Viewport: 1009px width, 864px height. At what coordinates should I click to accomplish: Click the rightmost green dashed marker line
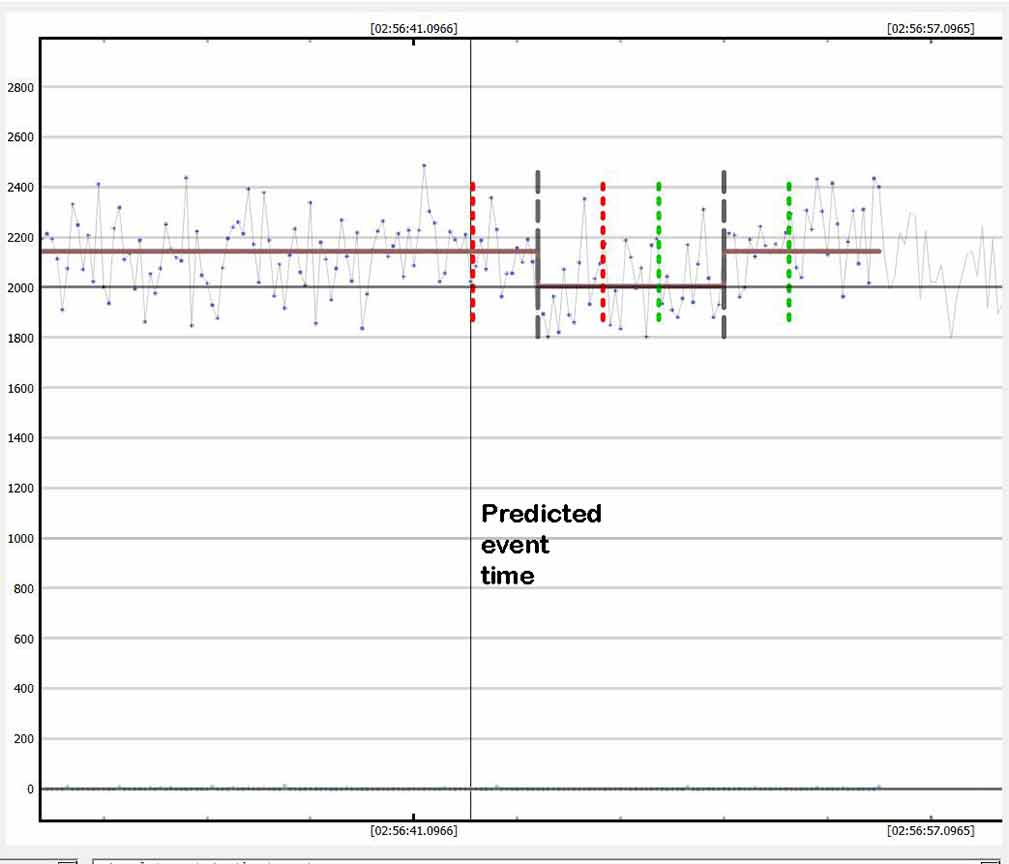click(789, 252)
